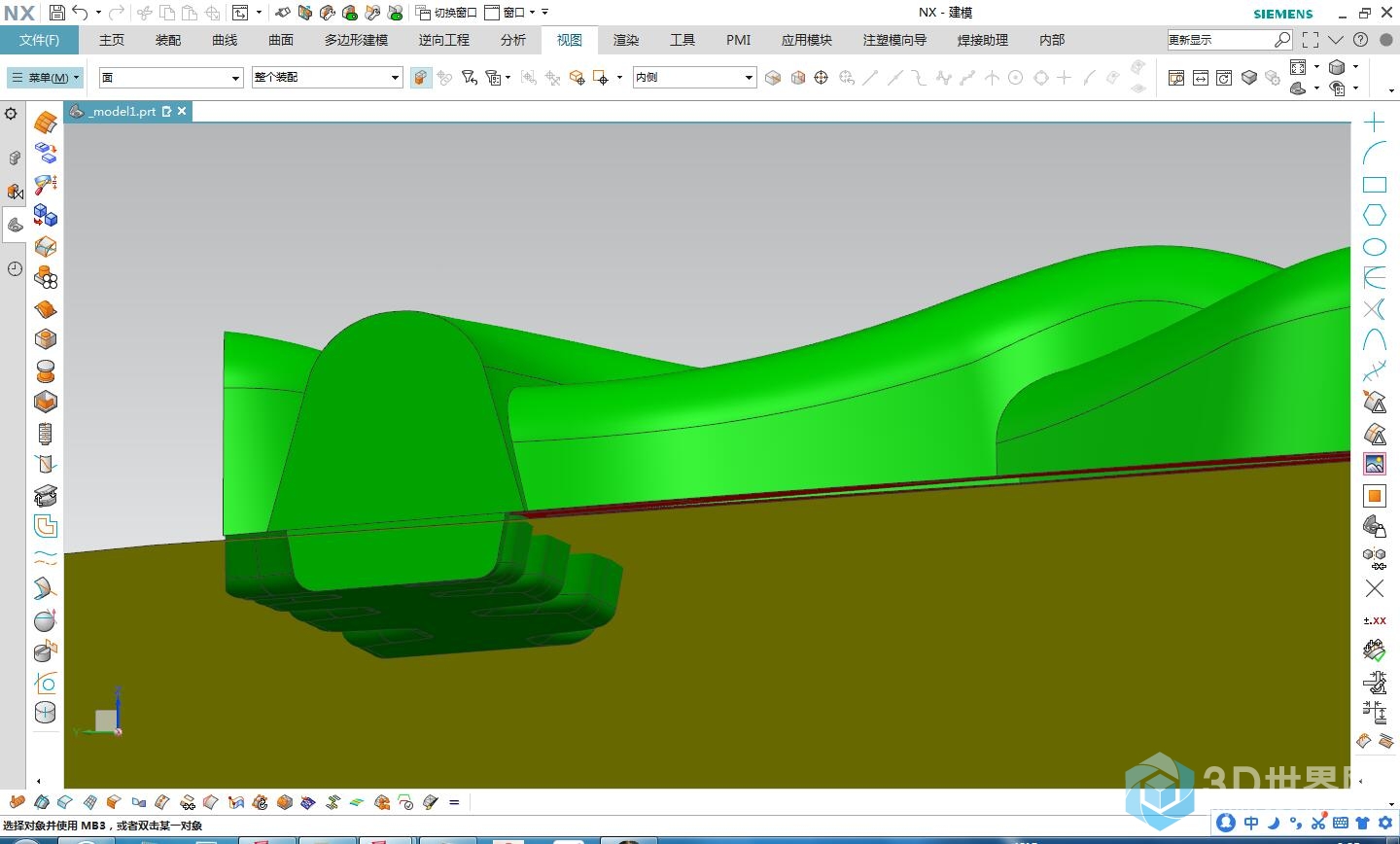Open the 分析 ribbon tab

tap(513, 40)
